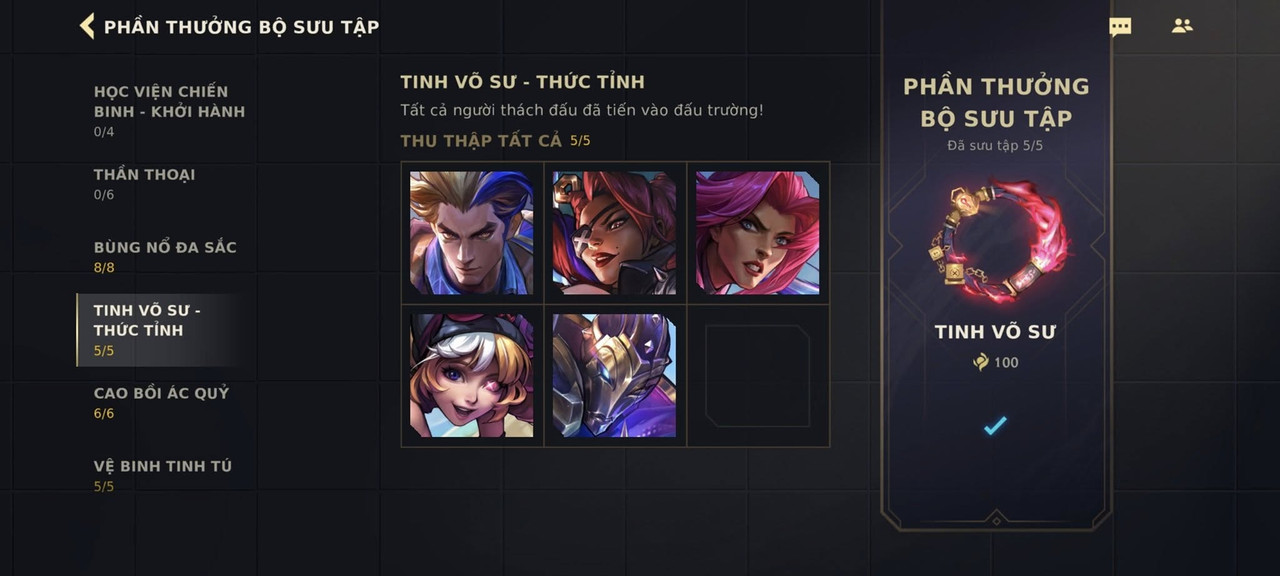Select the pink-haired female champion portrait

point(758,233)
